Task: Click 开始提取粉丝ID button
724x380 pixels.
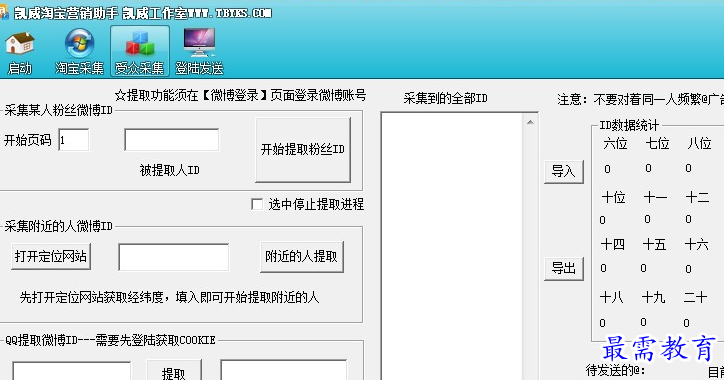Action: click(303, 150)
